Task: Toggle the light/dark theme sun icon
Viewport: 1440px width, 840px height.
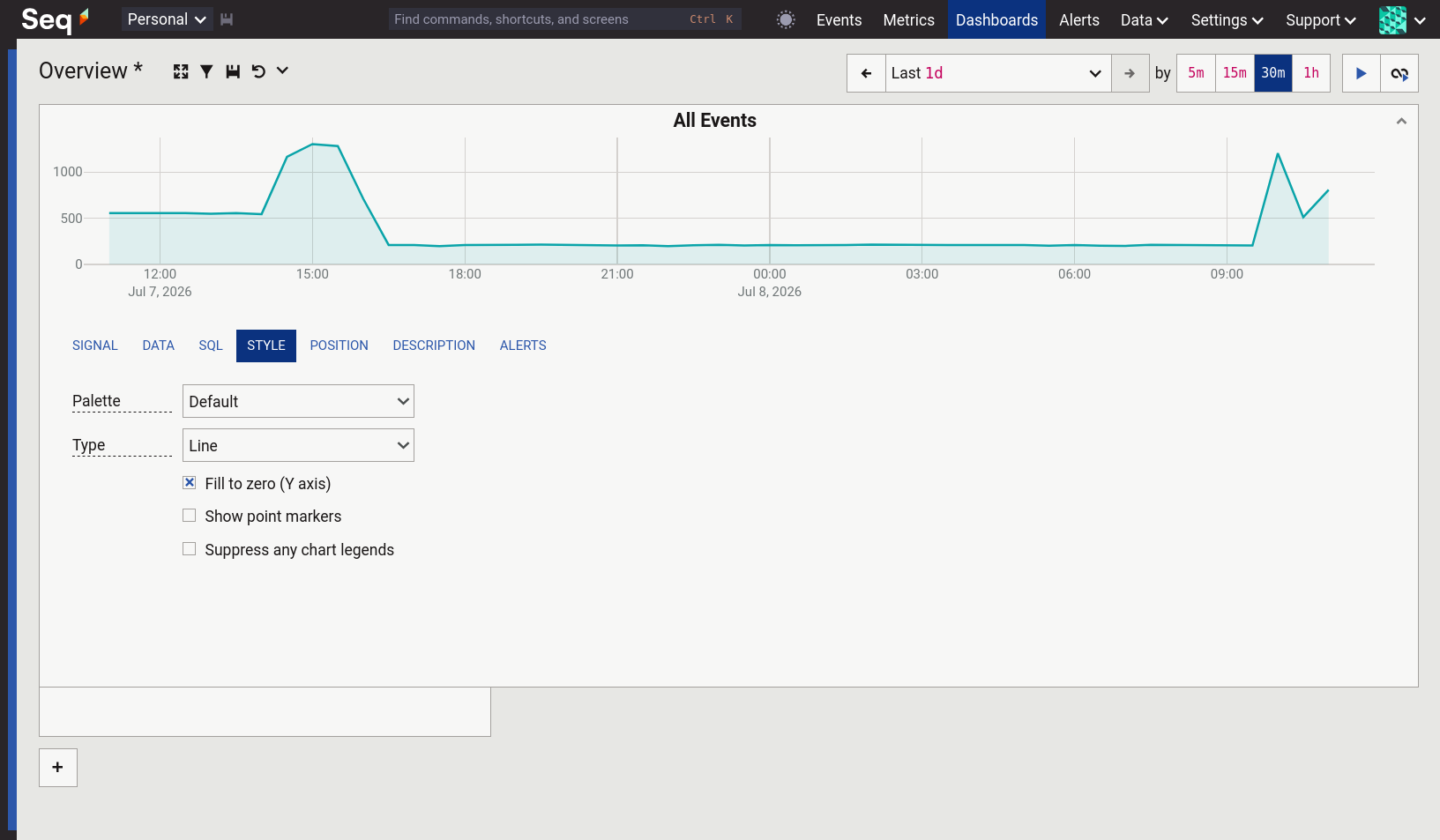Action: 786,19
